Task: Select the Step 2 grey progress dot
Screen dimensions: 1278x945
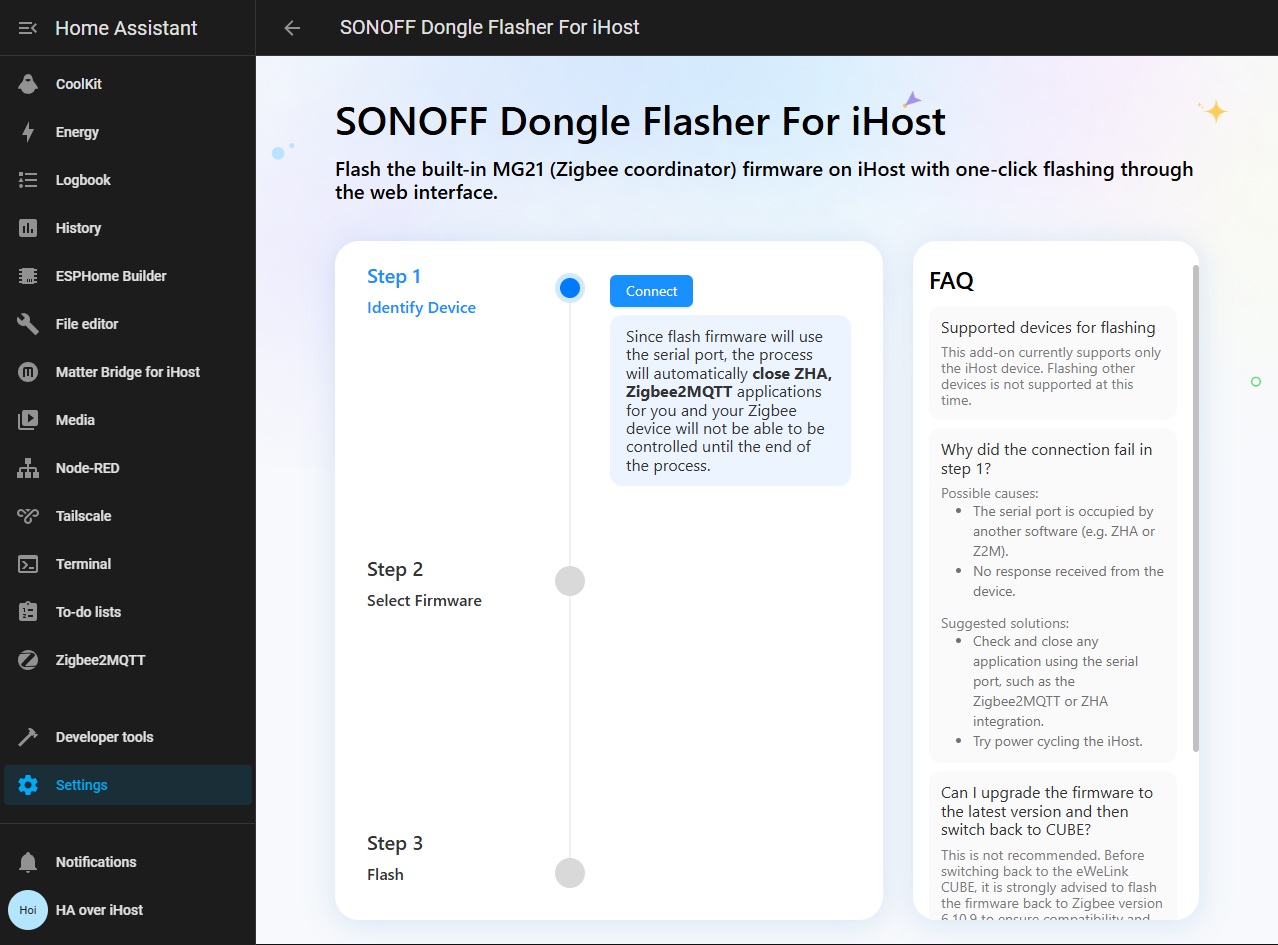Action: click(570, 581)
